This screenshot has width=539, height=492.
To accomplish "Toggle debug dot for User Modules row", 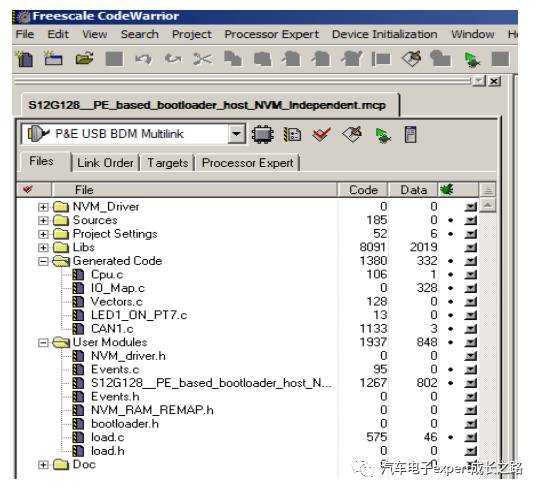I will [x=451, y=342].
